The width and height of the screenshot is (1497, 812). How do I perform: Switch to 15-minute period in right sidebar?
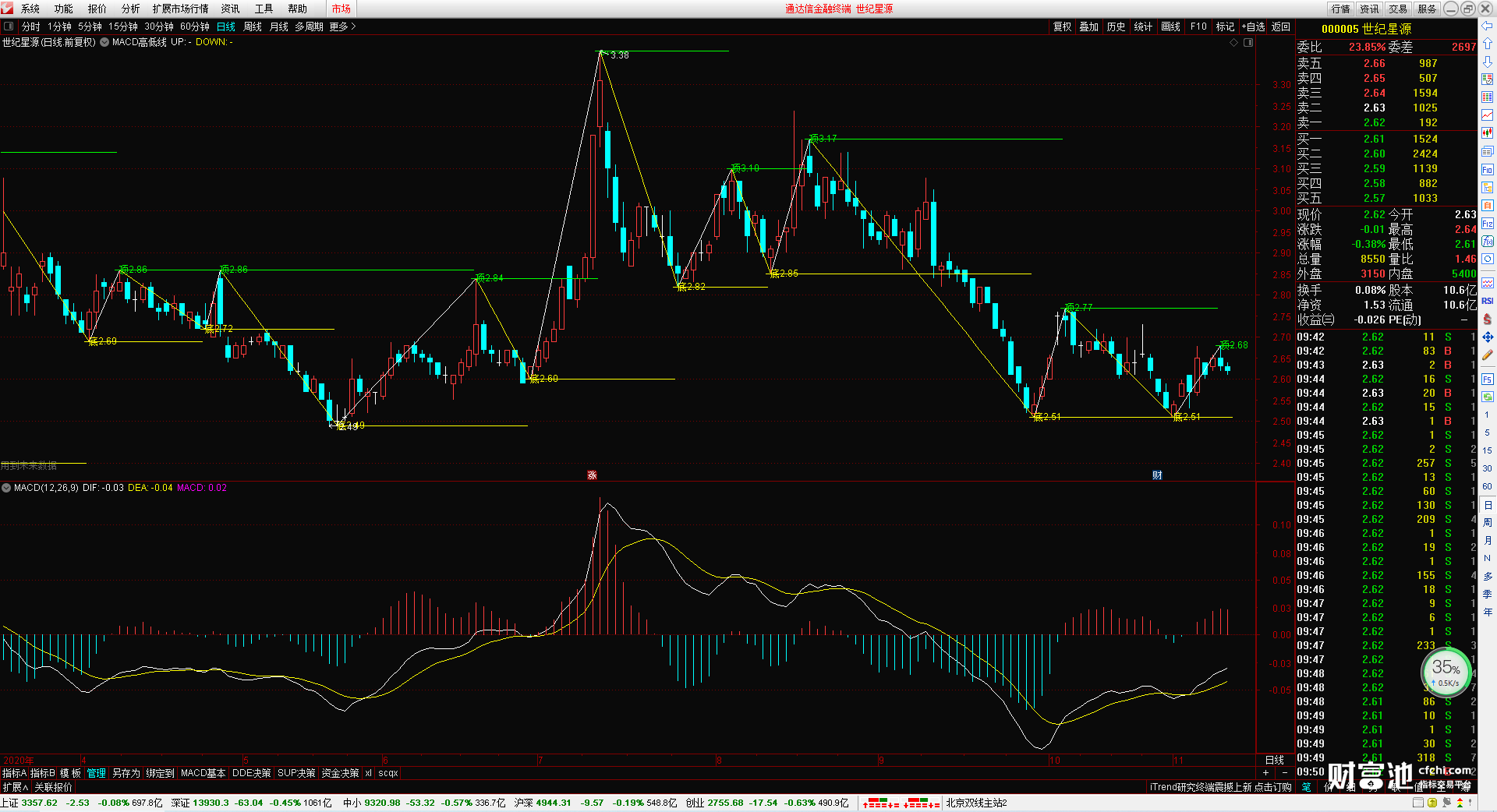click(x=1487, y=450)
